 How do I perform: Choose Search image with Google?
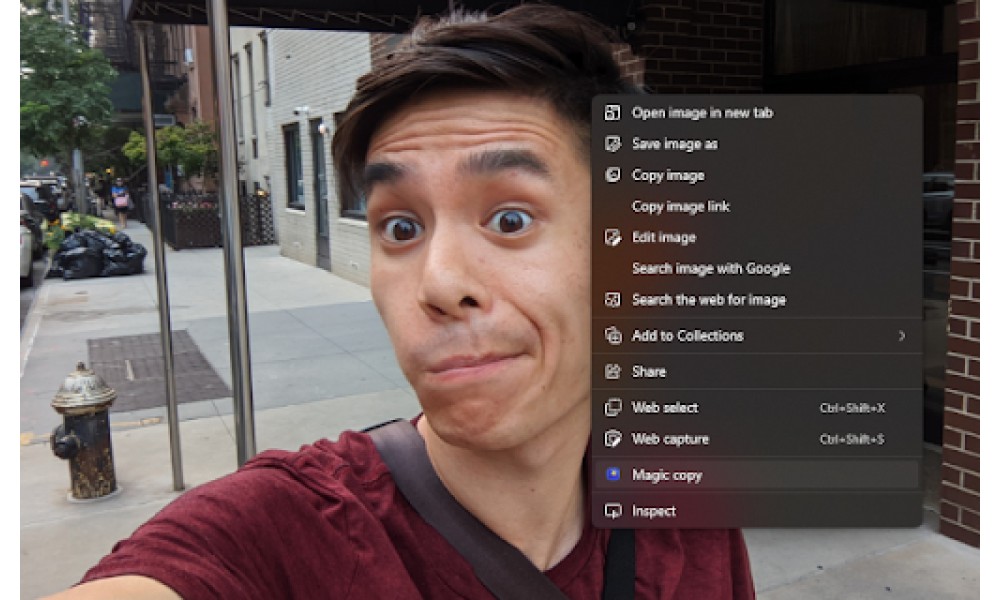711,268
